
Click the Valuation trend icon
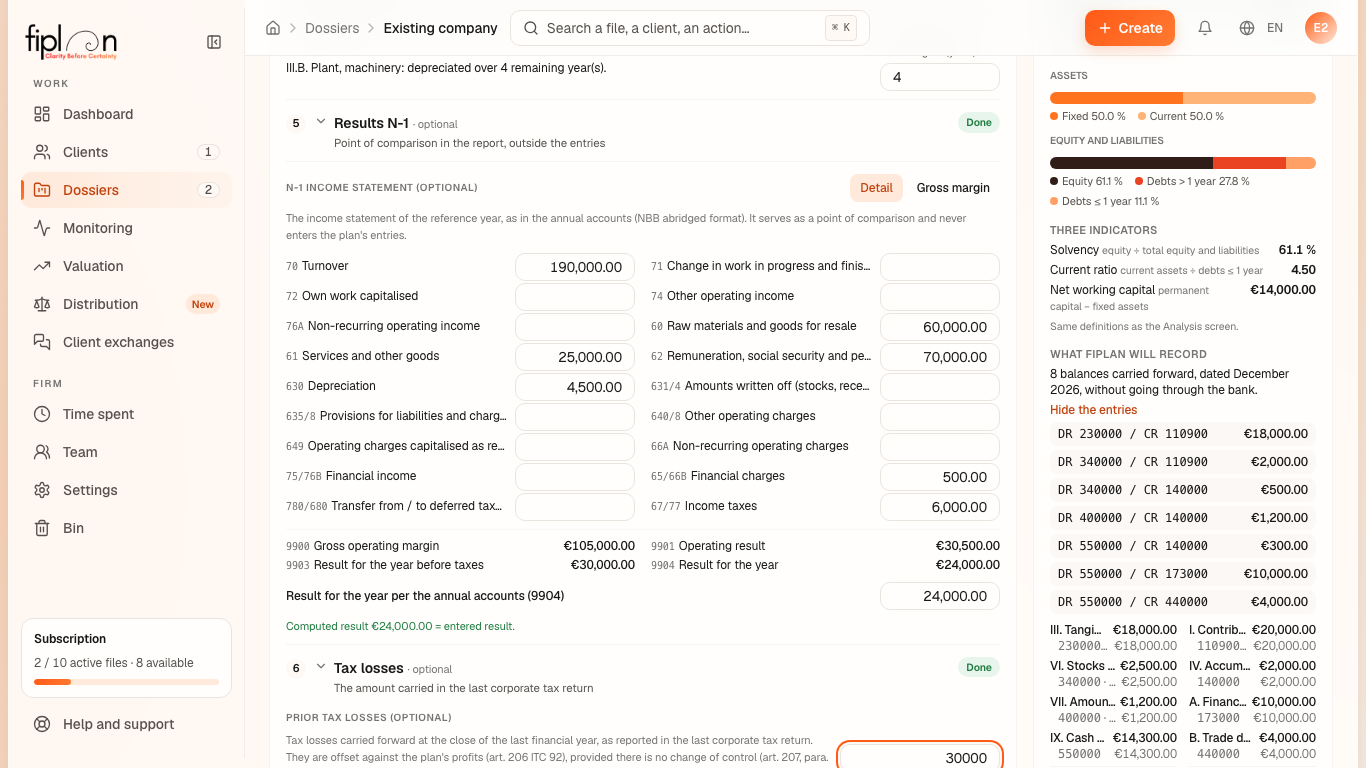click(x=42, y=266)
